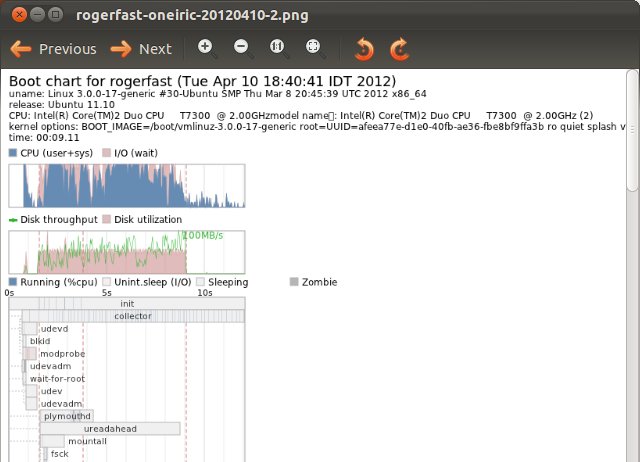Click the 200MB/s peak label

click(x=203, y=235)
